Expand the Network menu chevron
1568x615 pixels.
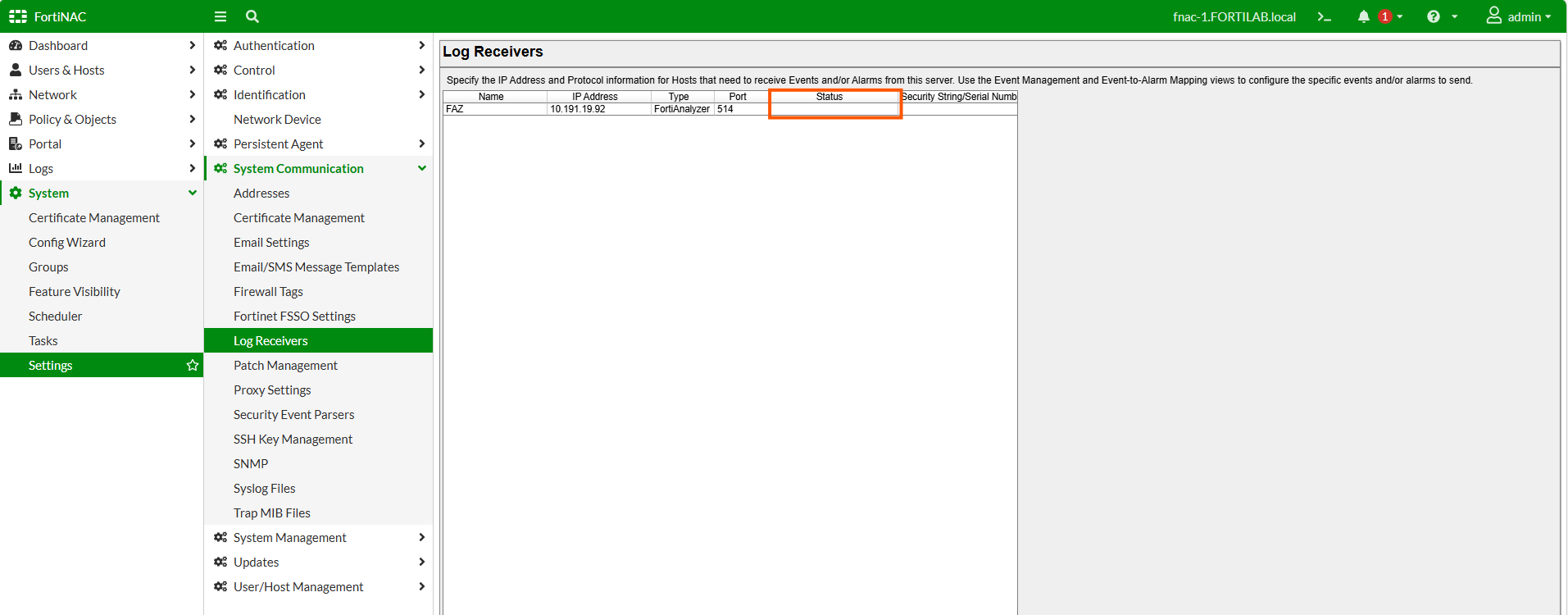coord(192,95)
